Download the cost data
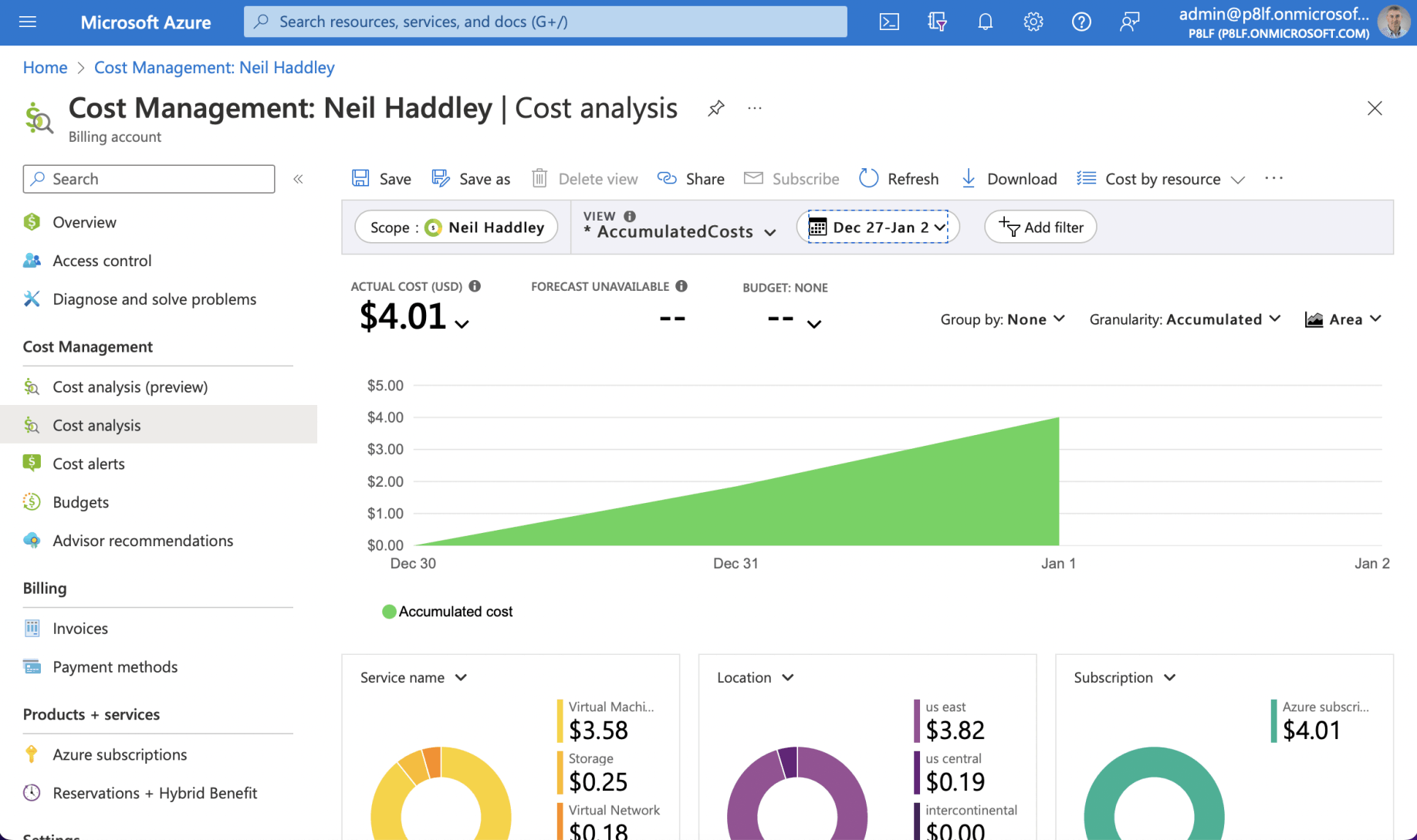Screen dimensions: 1417x840 point(1009,179)
